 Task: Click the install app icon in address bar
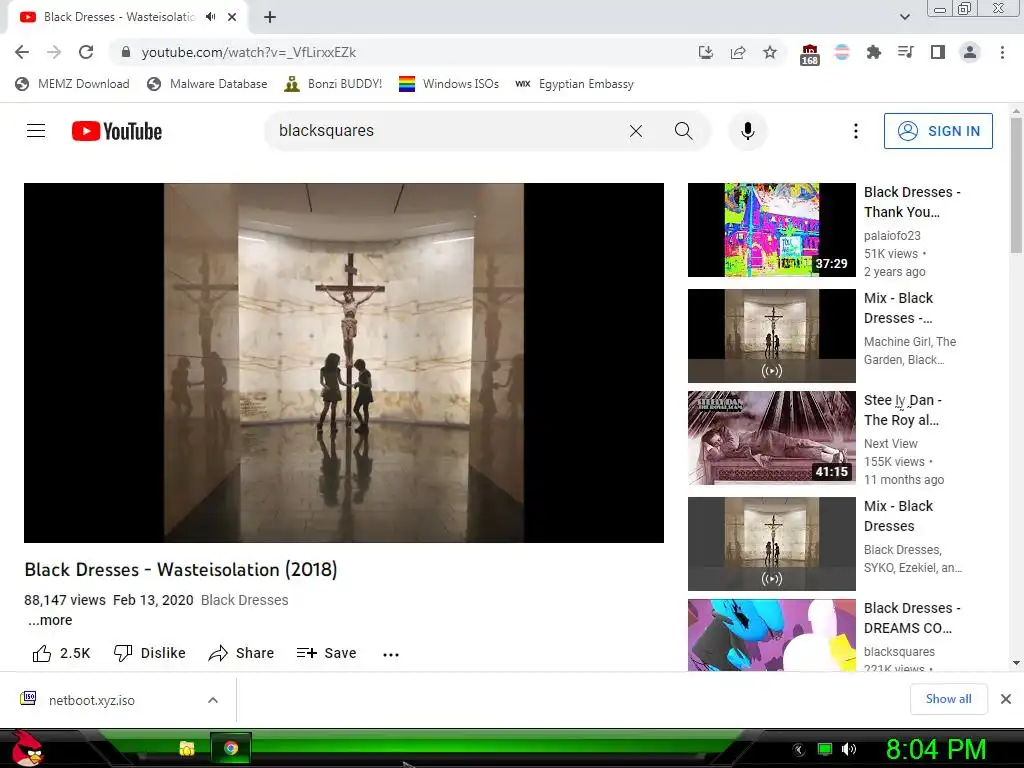[705, 52]
